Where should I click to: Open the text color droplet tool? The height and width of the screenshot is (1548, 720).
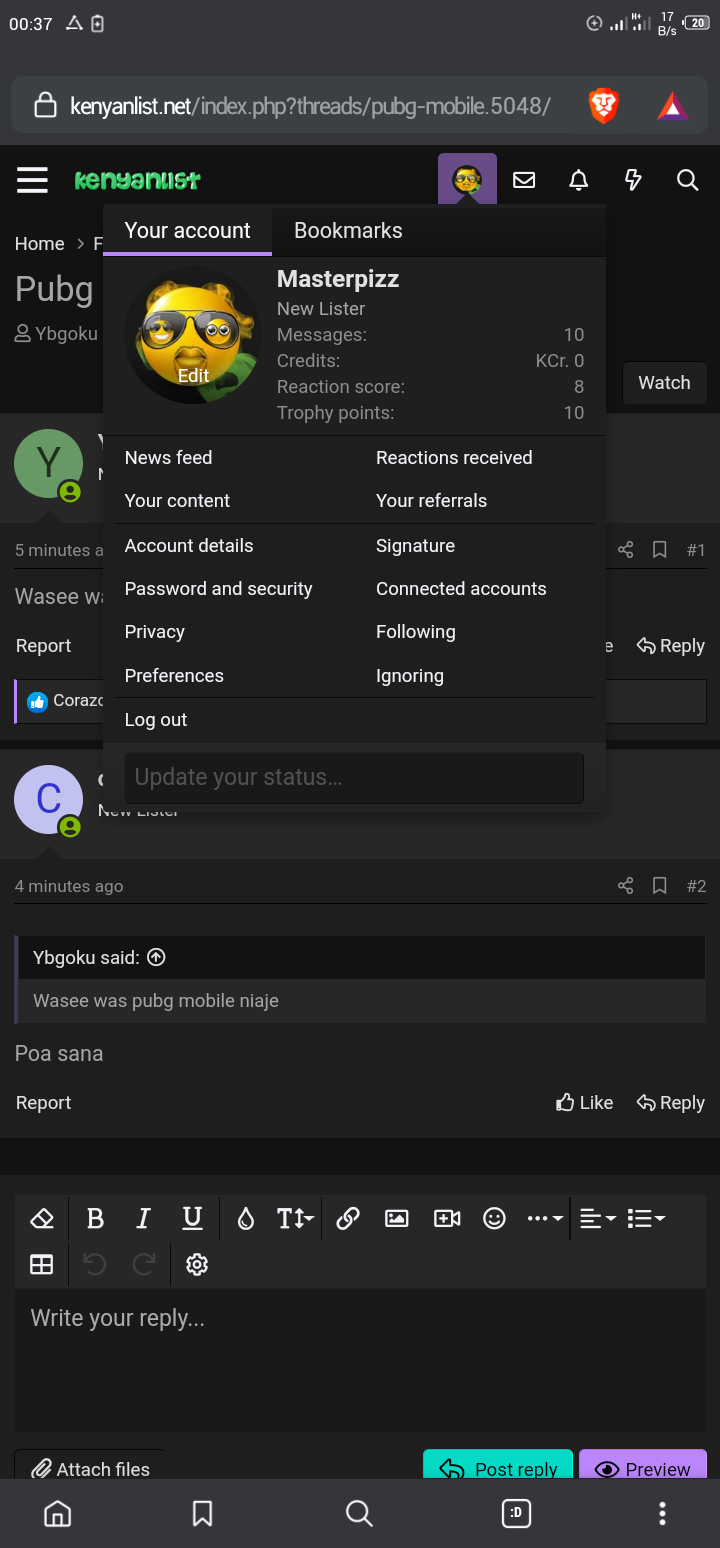pyautogui.click(x=245, y=1218)
